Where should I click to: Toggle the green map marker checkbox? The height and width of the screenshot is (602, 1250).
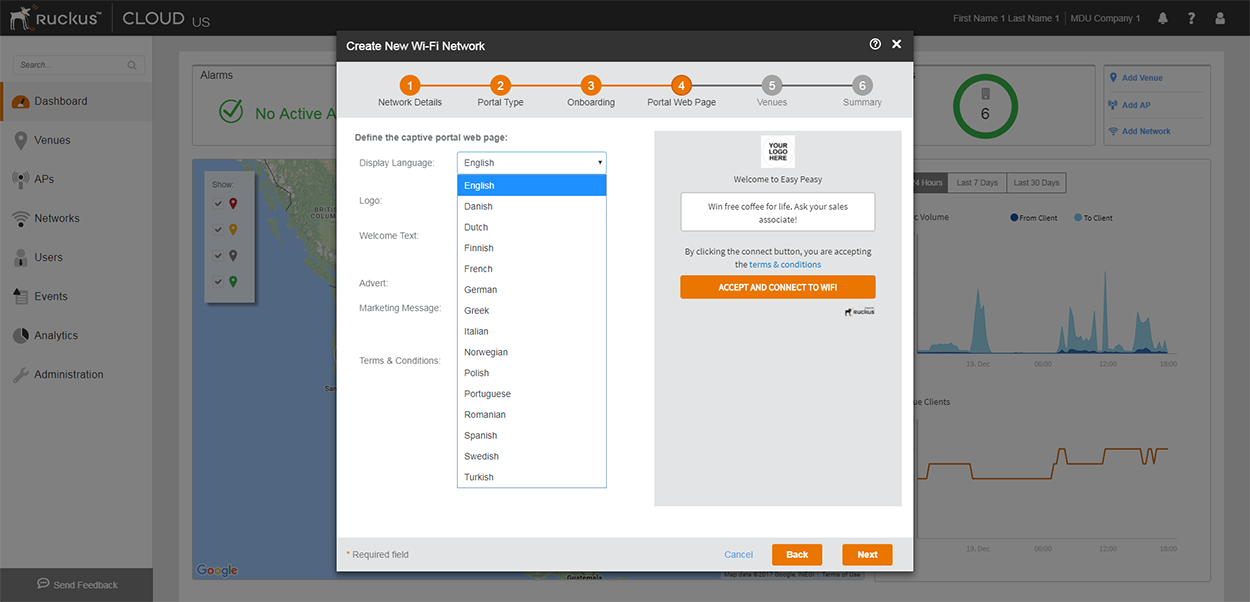click(x=219, y=282)
